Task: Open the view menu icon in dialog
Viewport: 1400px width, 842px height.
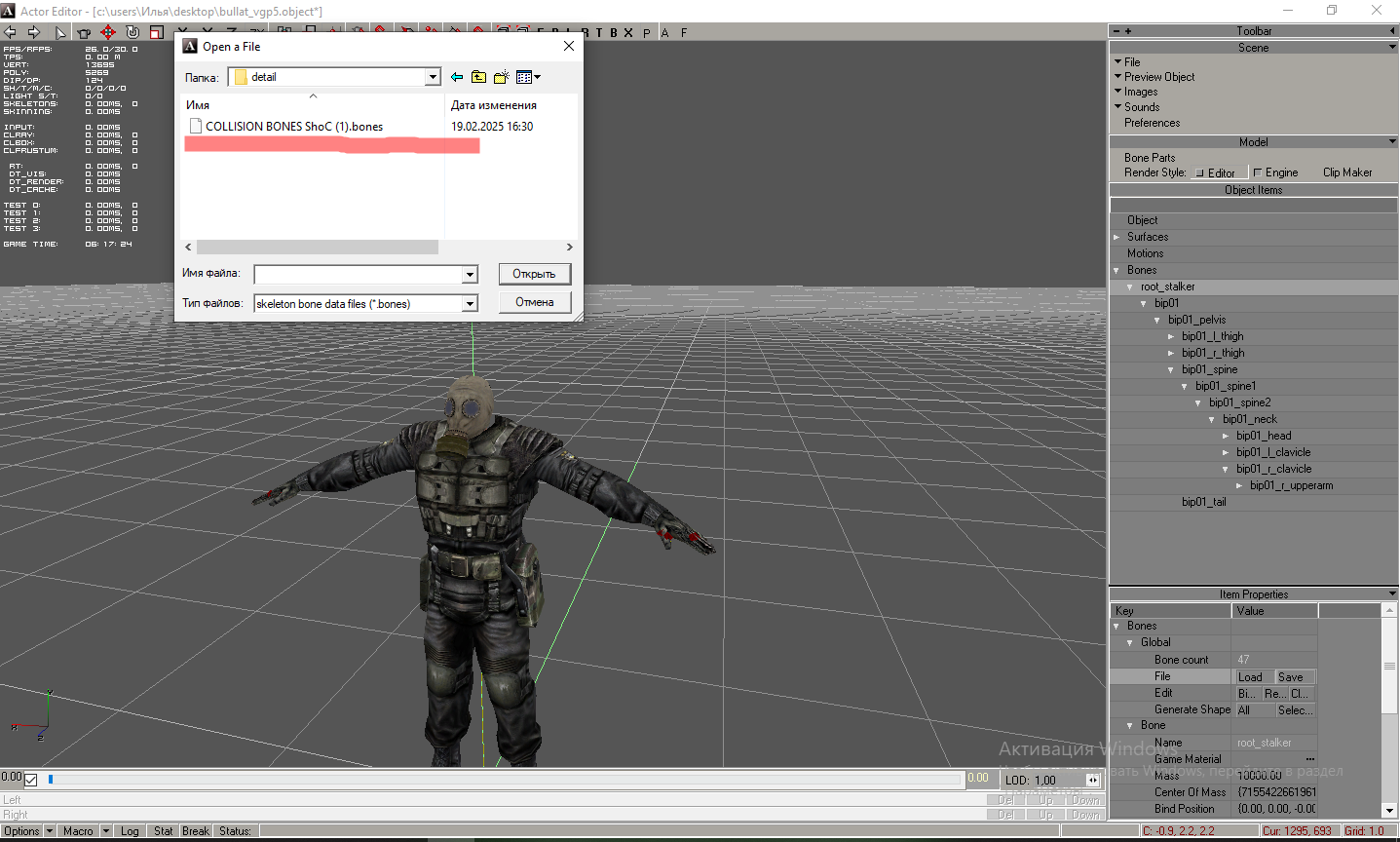Action: coord(528,77)
